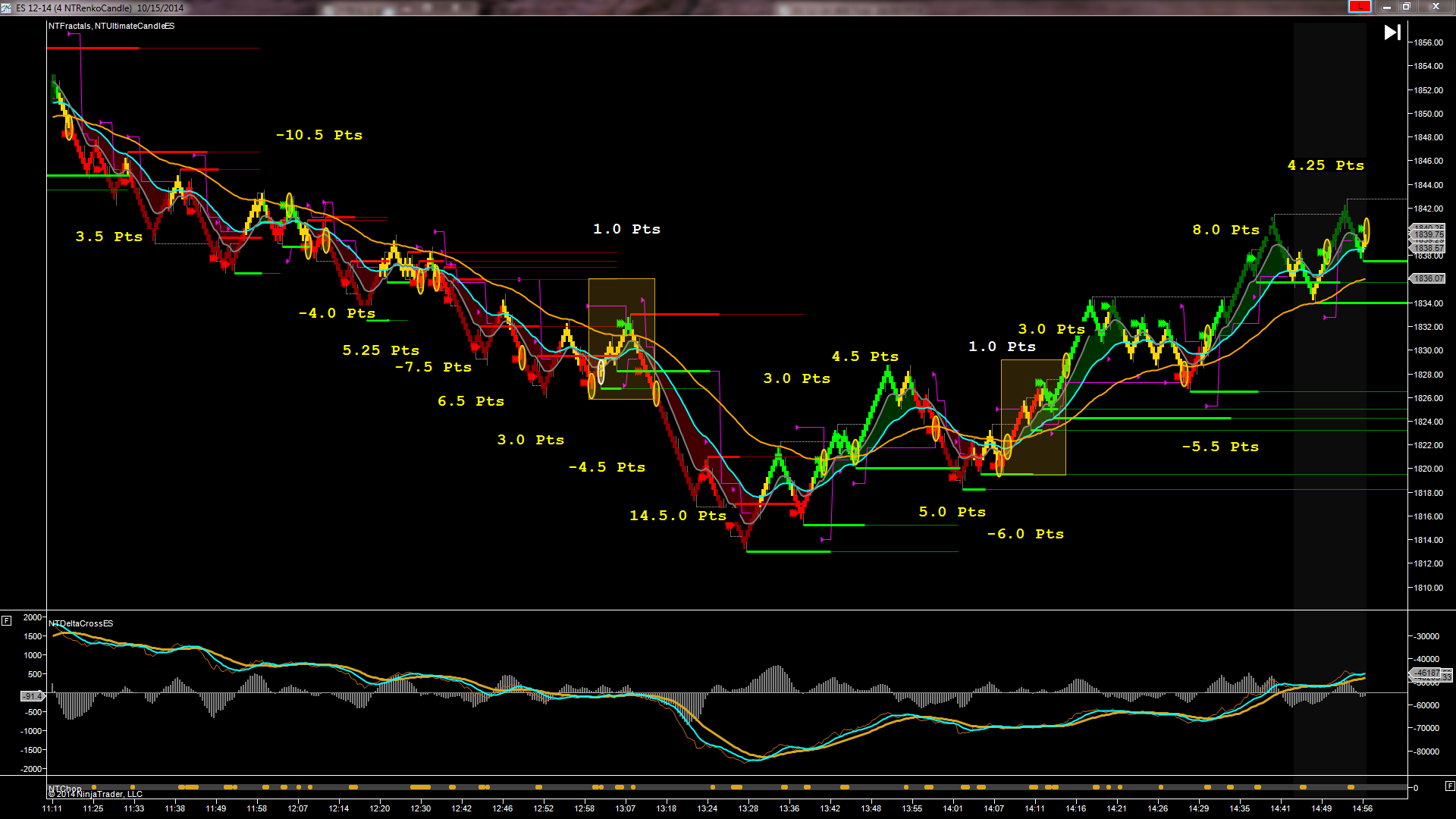Select the NTDeltaCrossES indicator label
Image resolution: width=1456 pixels, height=819 pixels.
click(x=81, y=623)
